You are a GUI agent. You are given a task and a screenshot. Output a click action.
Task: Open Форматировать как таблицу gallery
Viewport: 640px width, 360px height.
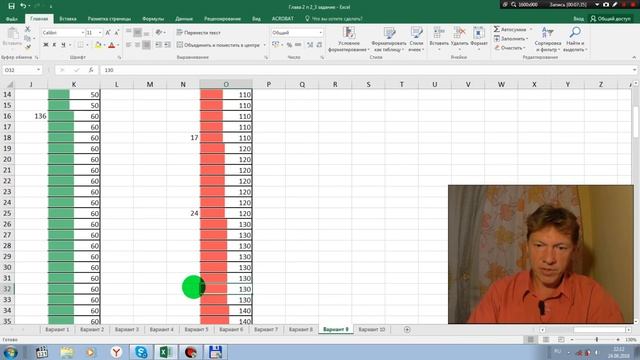pos(389,40)
